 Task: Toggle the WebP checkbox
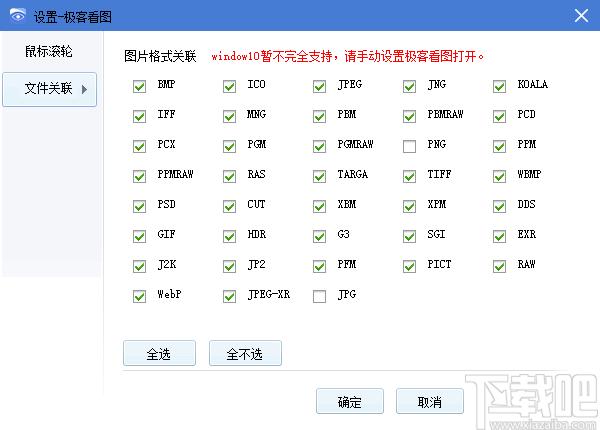coord(139,296)
